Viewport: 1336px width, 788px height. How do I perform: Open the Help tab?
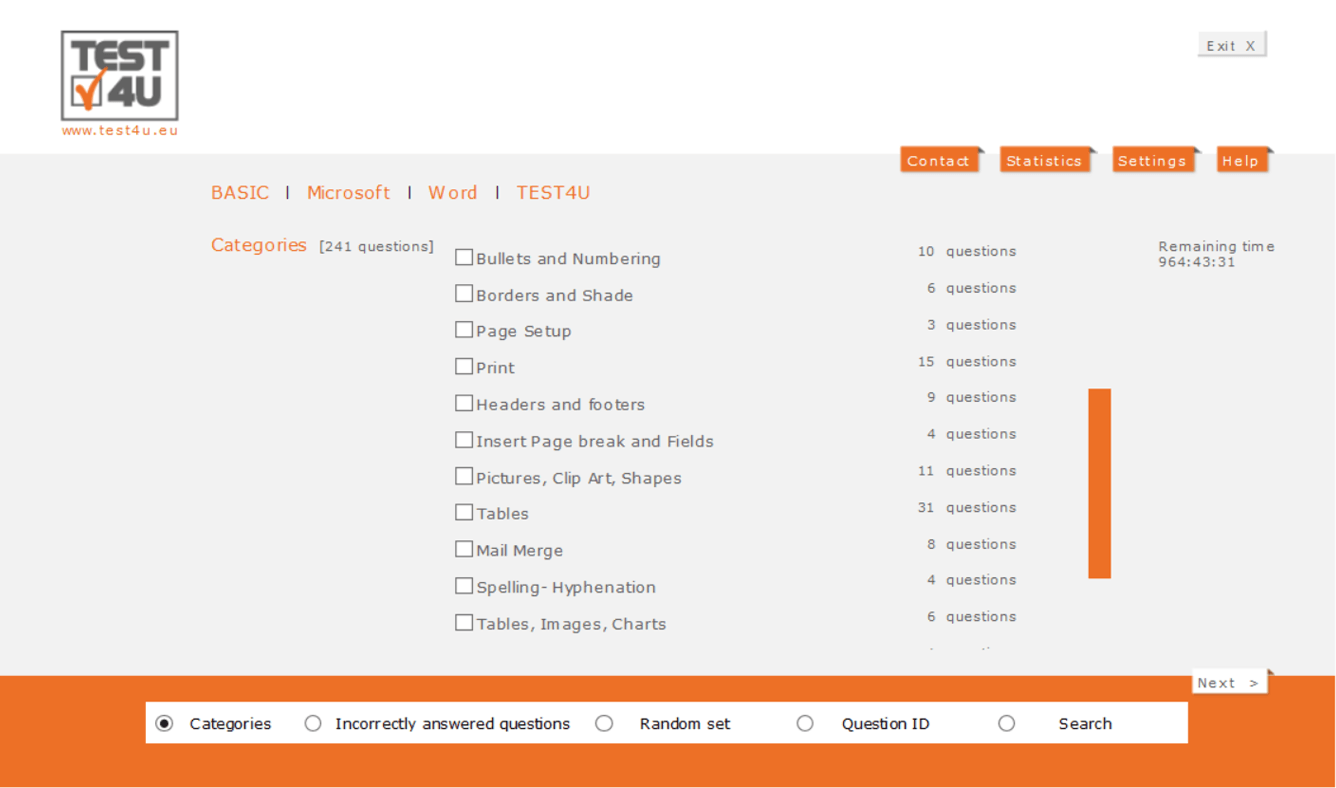pyautogui.click(x=1242, y=160)
